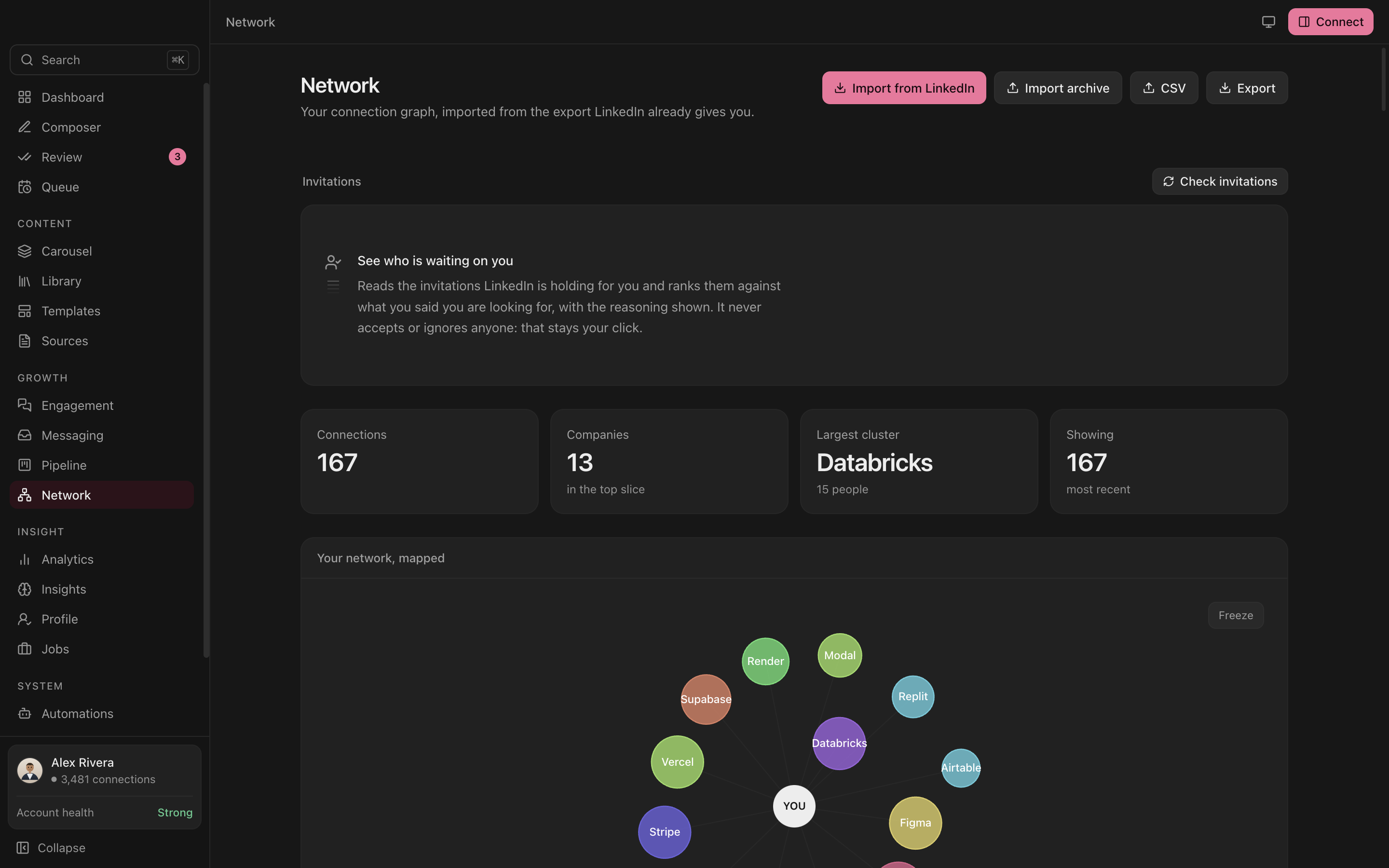Viewport: 1389px width, 868px height.
Task: Click the central YOU node
Action: click(794, 806)
